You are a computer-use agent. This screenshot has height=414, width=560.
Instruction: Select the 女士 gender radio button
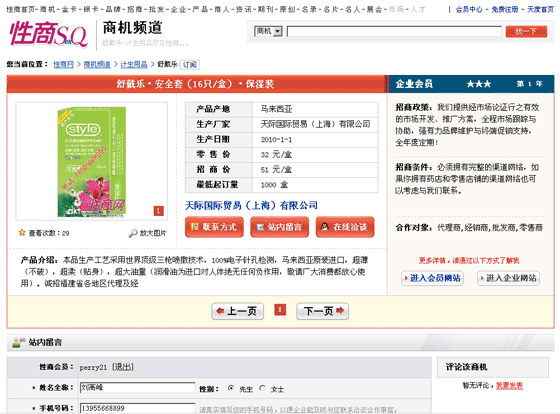pyautogui.click(x=262, y=388)
